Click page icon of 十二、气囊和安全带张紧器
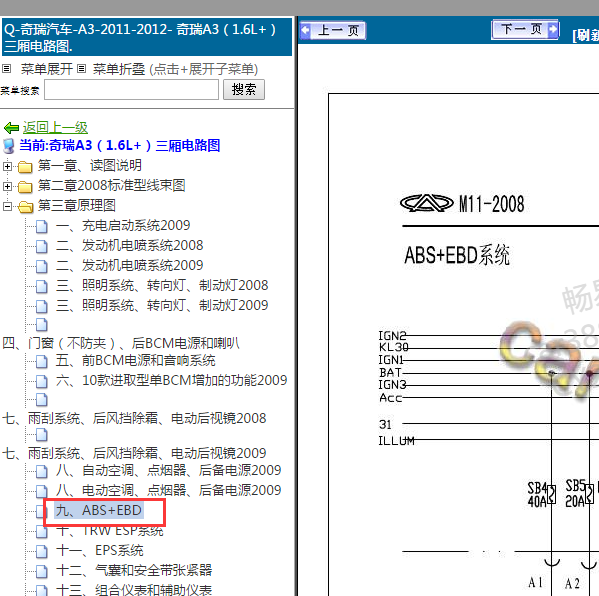 [42, 571]
